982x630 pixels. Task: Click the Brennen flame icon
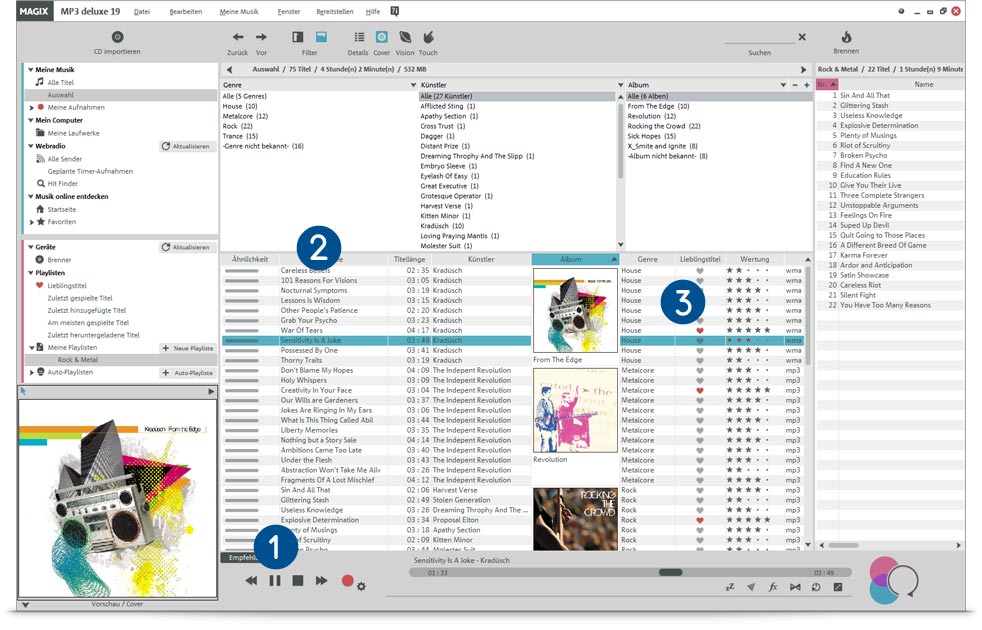pos(846,37)
